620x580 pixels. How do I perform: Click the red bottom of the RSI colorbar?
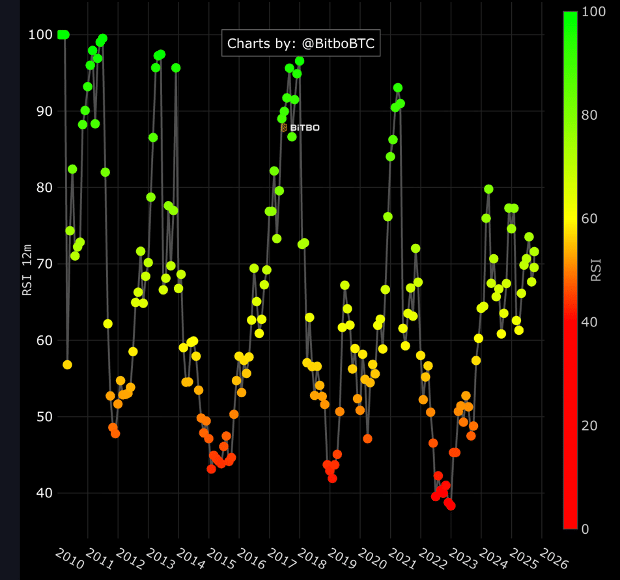570,522
